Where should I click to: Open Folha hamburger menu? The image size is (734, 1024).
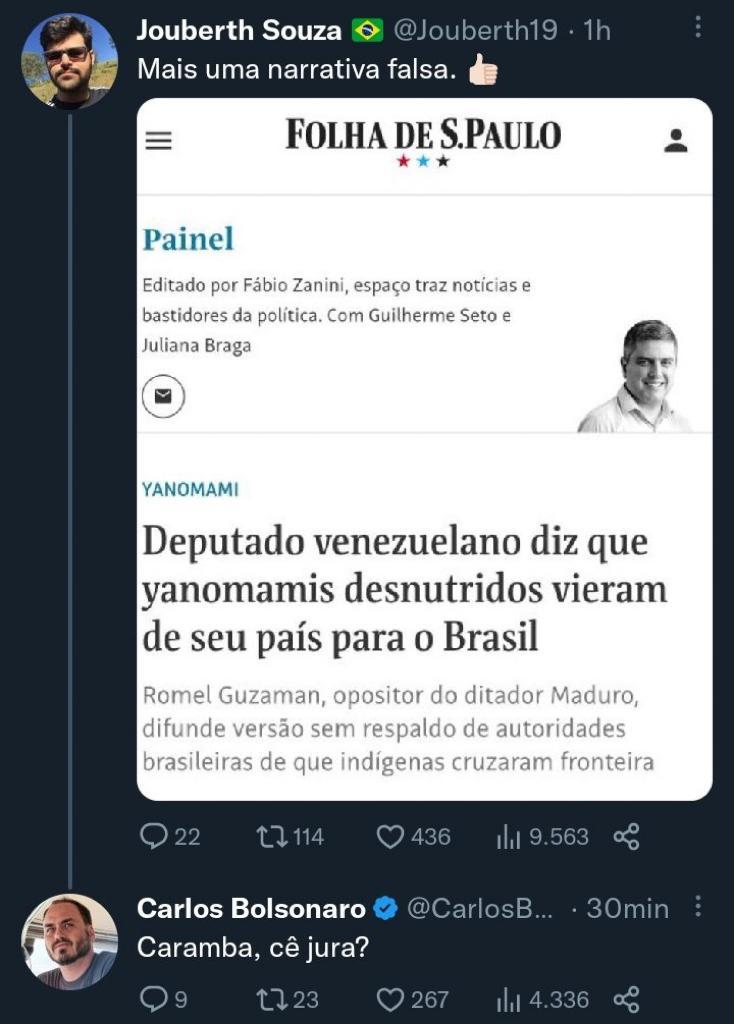pyautogui.click(x=159, y=142)
